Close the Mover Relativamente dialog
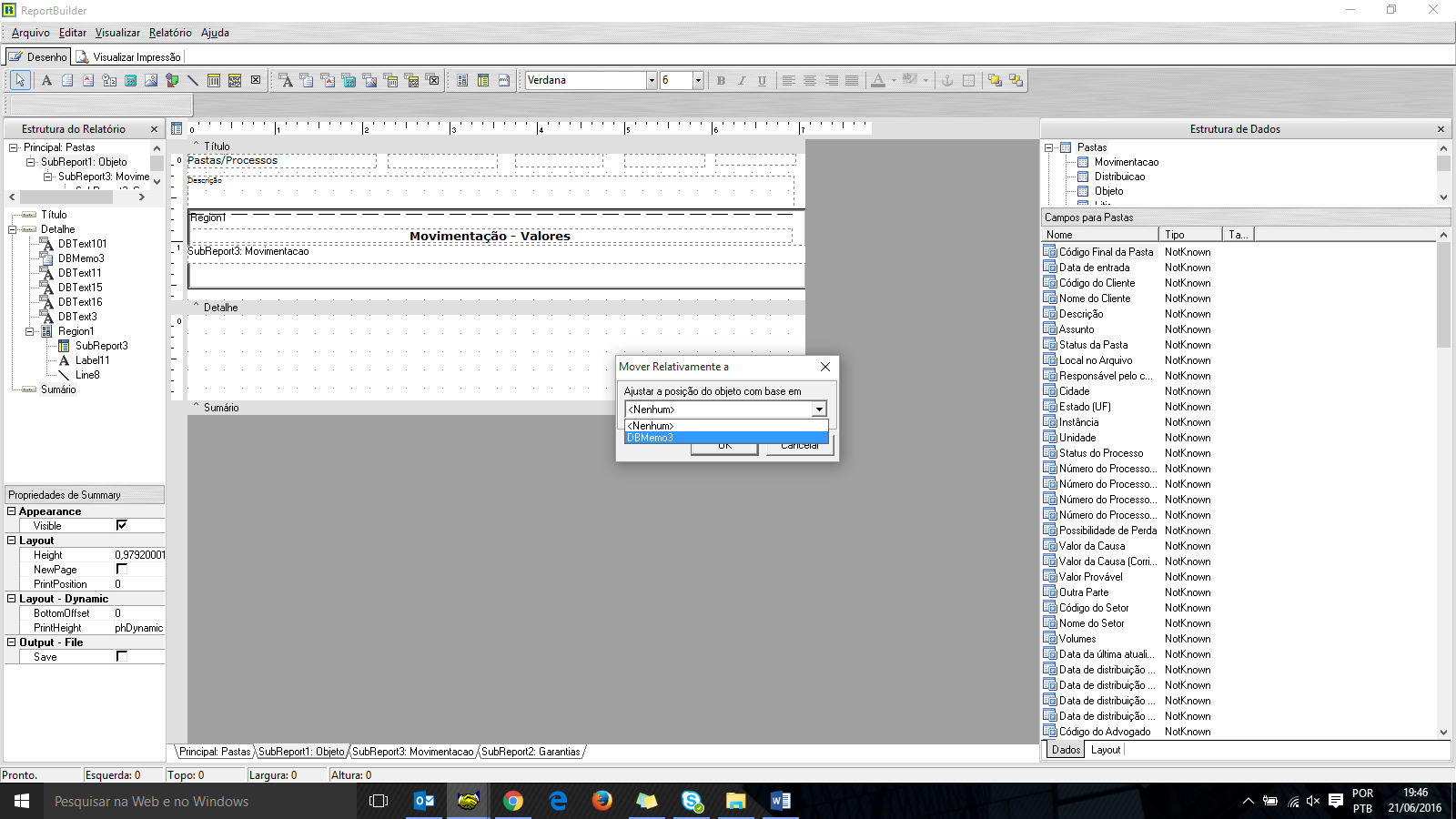 tap(825, 367)
